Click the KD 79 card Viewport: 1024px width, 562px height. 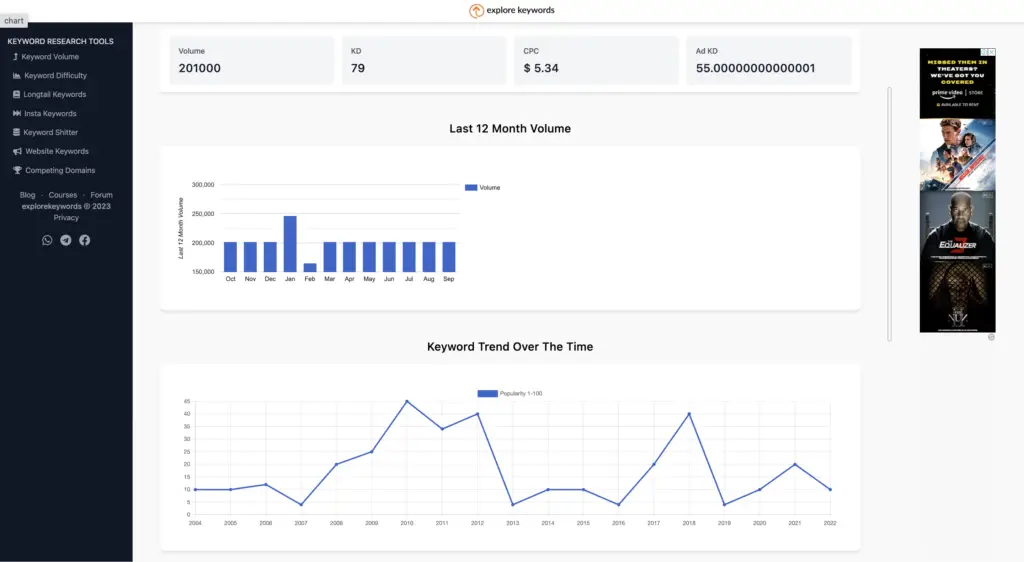point(424,60)
